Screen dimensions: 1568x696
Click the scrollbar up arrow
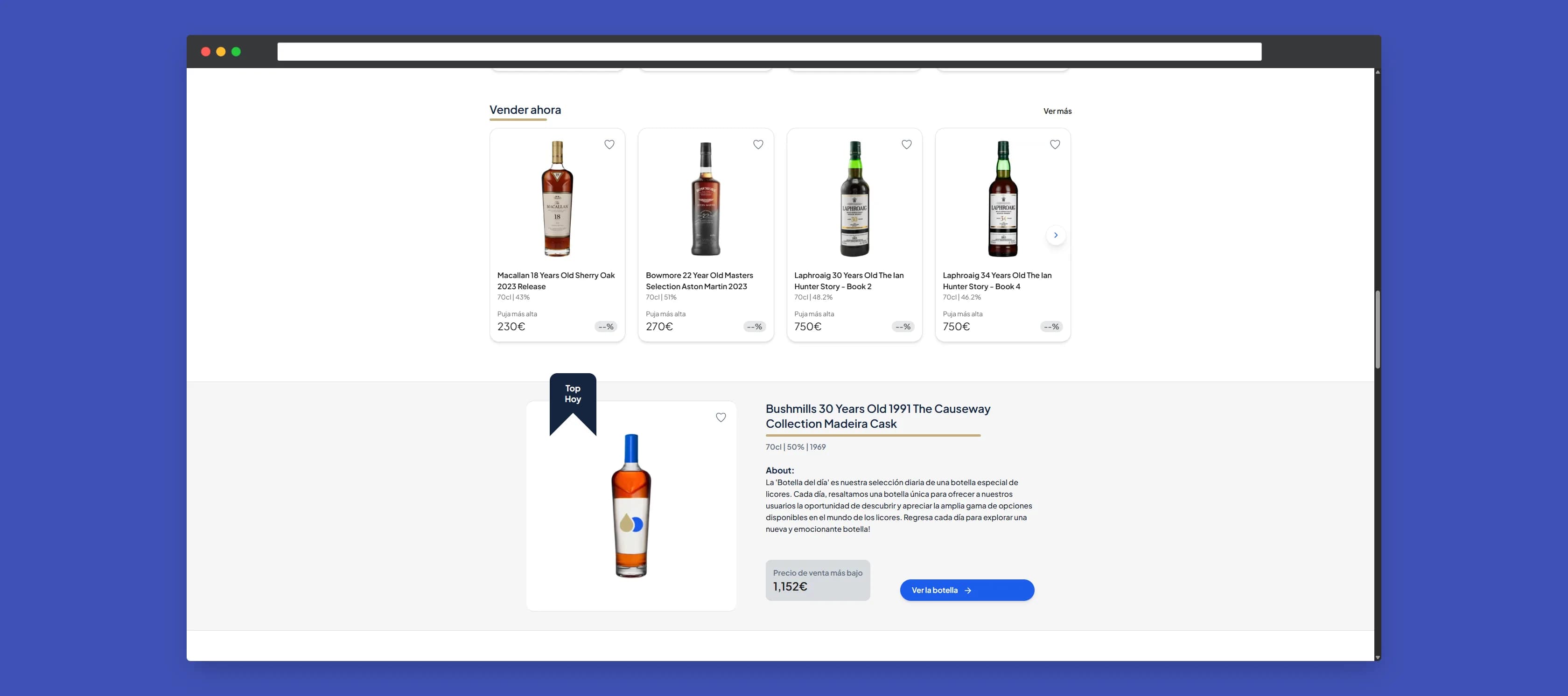coord(1377,72)
